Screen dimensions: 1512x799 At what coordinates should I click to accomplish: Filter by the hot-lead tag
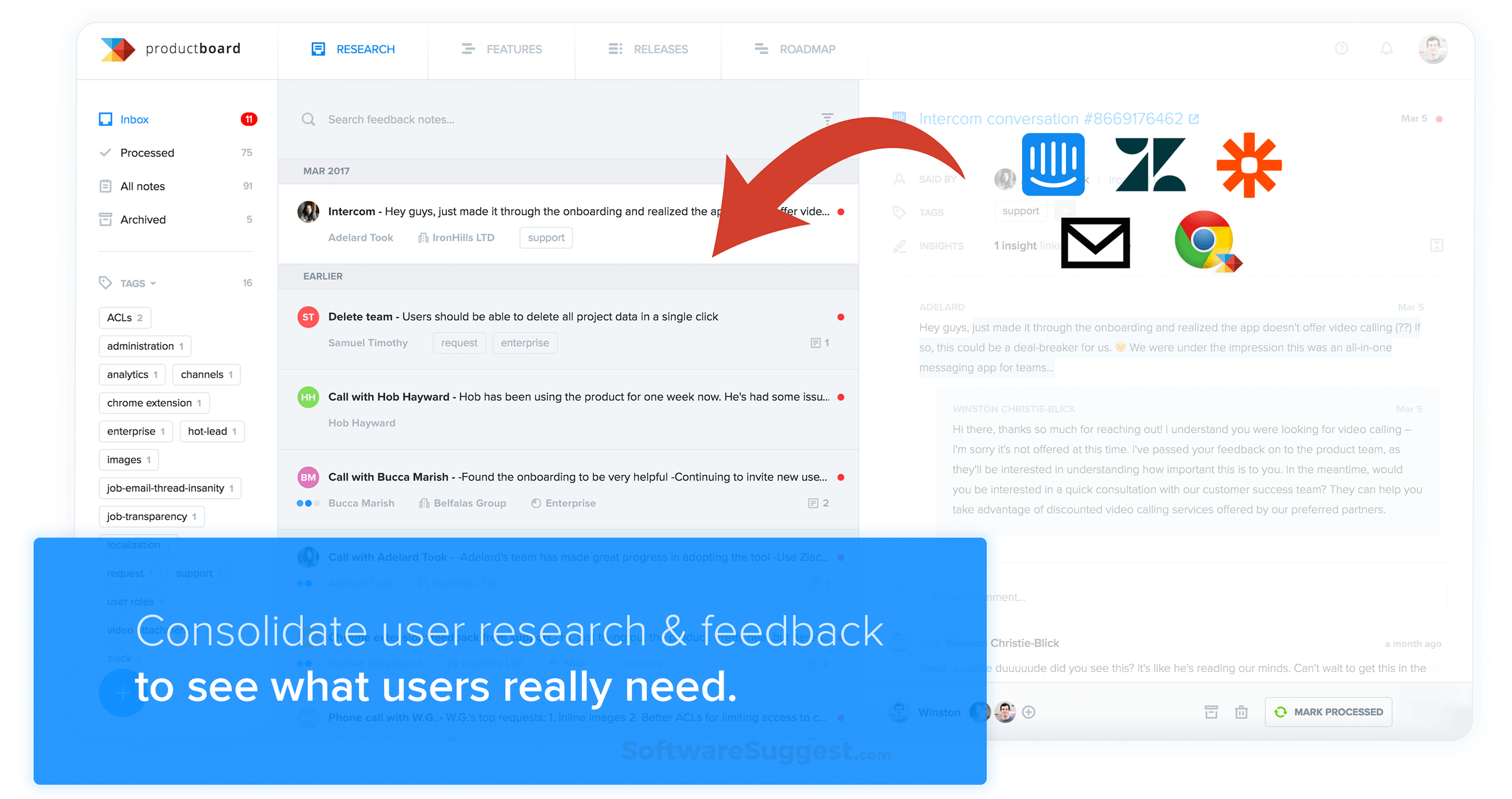click(212, 431)
